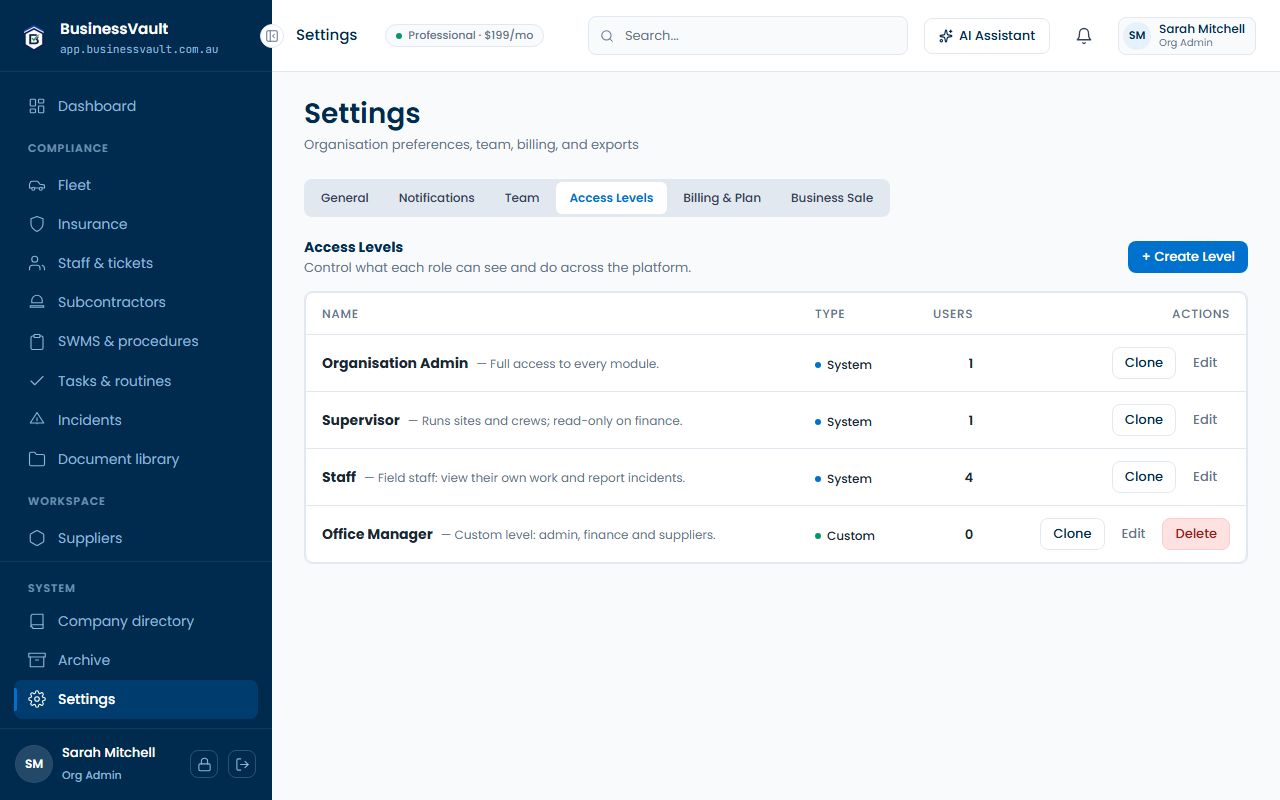The height and width of the screenshot is (800, 1280).
Task: Click the Search input field
Action: (748, 36)
